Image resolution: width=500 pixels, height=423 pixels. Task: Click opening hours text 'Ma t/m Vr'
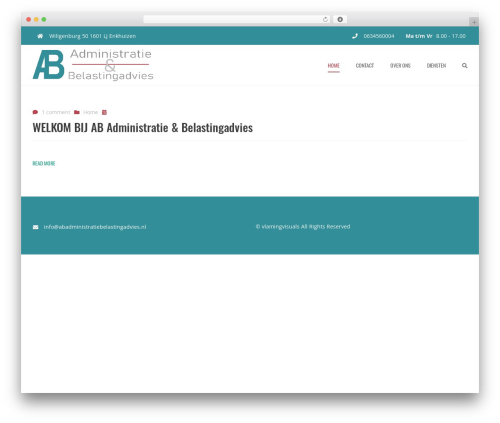419,36
